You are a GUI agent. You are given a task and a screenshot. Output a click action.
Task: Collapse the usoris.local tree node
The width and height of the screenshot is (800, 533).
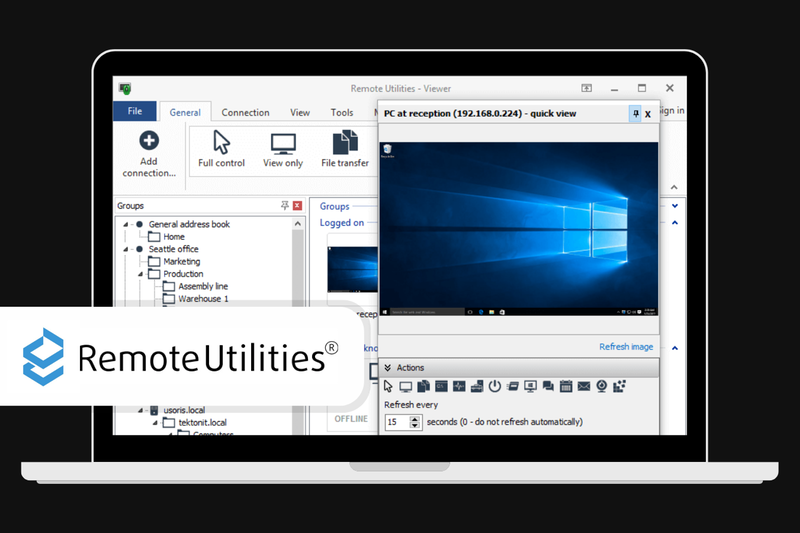[141, 410]
